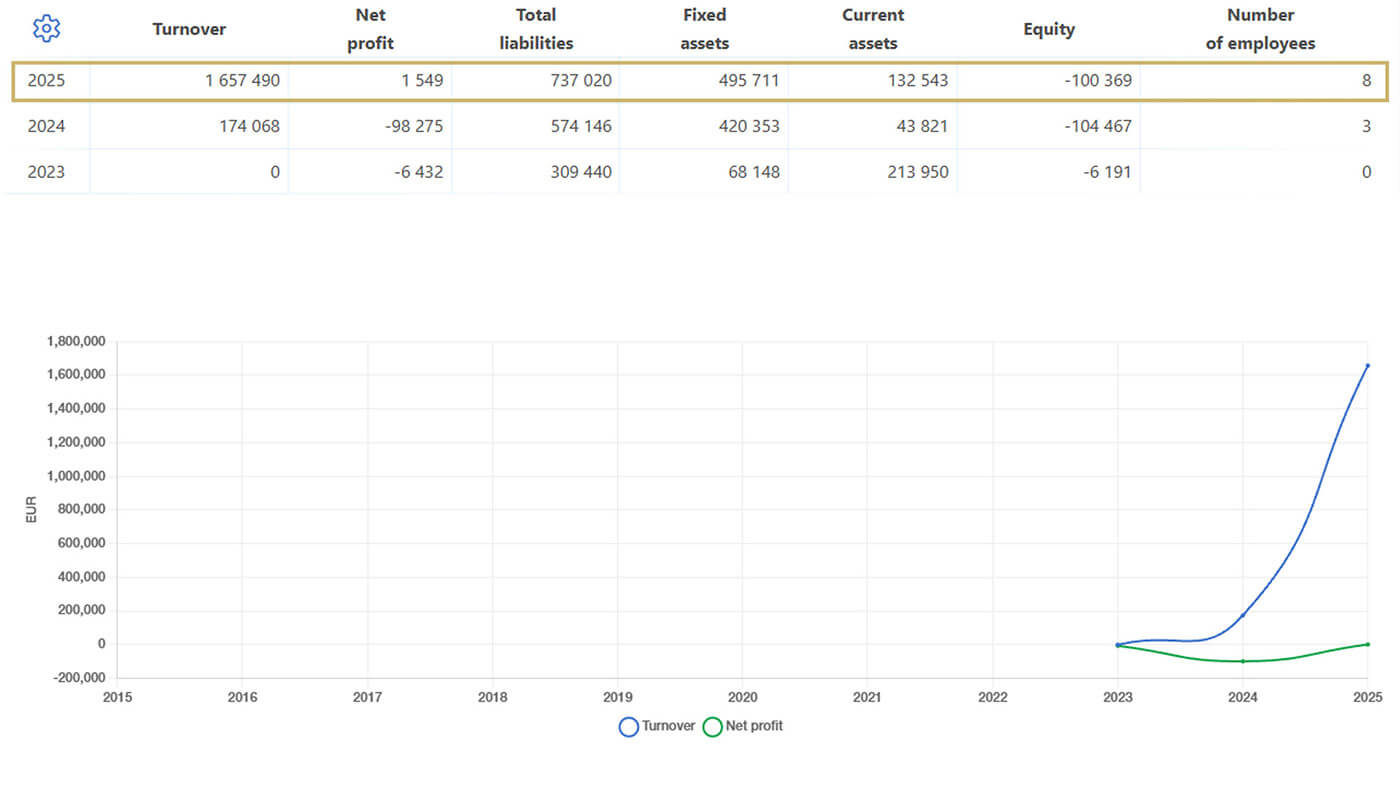Click the blue Turnover legend circle

[x=629, y=727]
